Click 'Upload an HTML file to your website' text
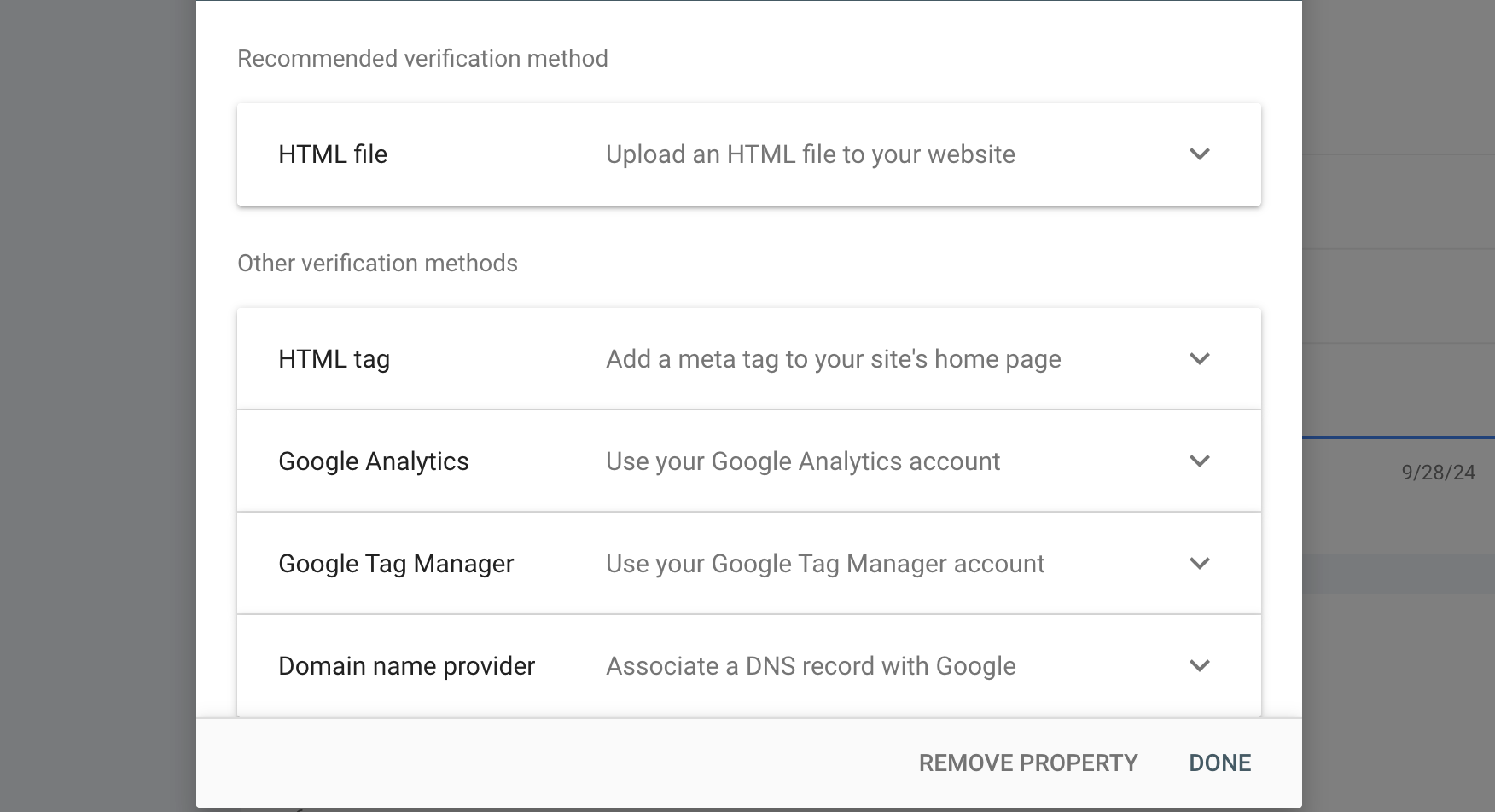 pos(811,154)
